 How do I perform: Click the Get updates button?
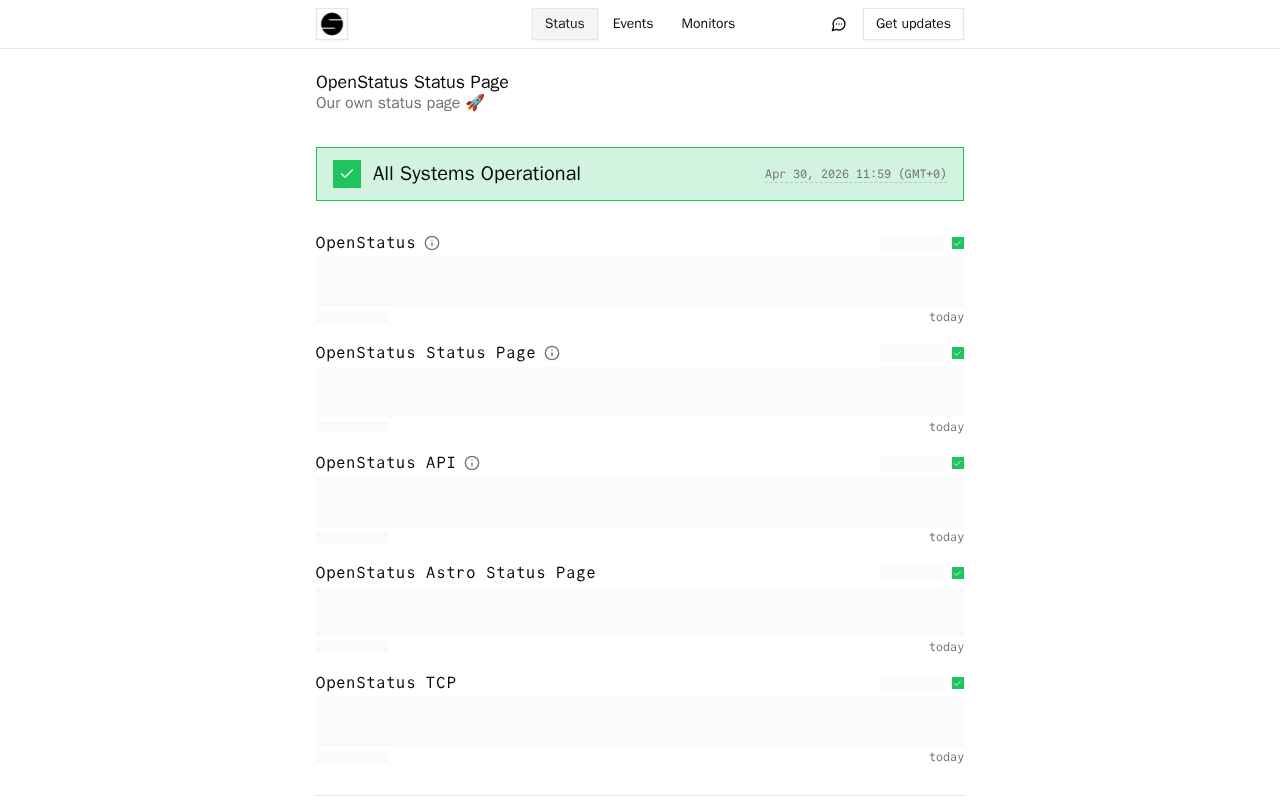coord(913,24)
